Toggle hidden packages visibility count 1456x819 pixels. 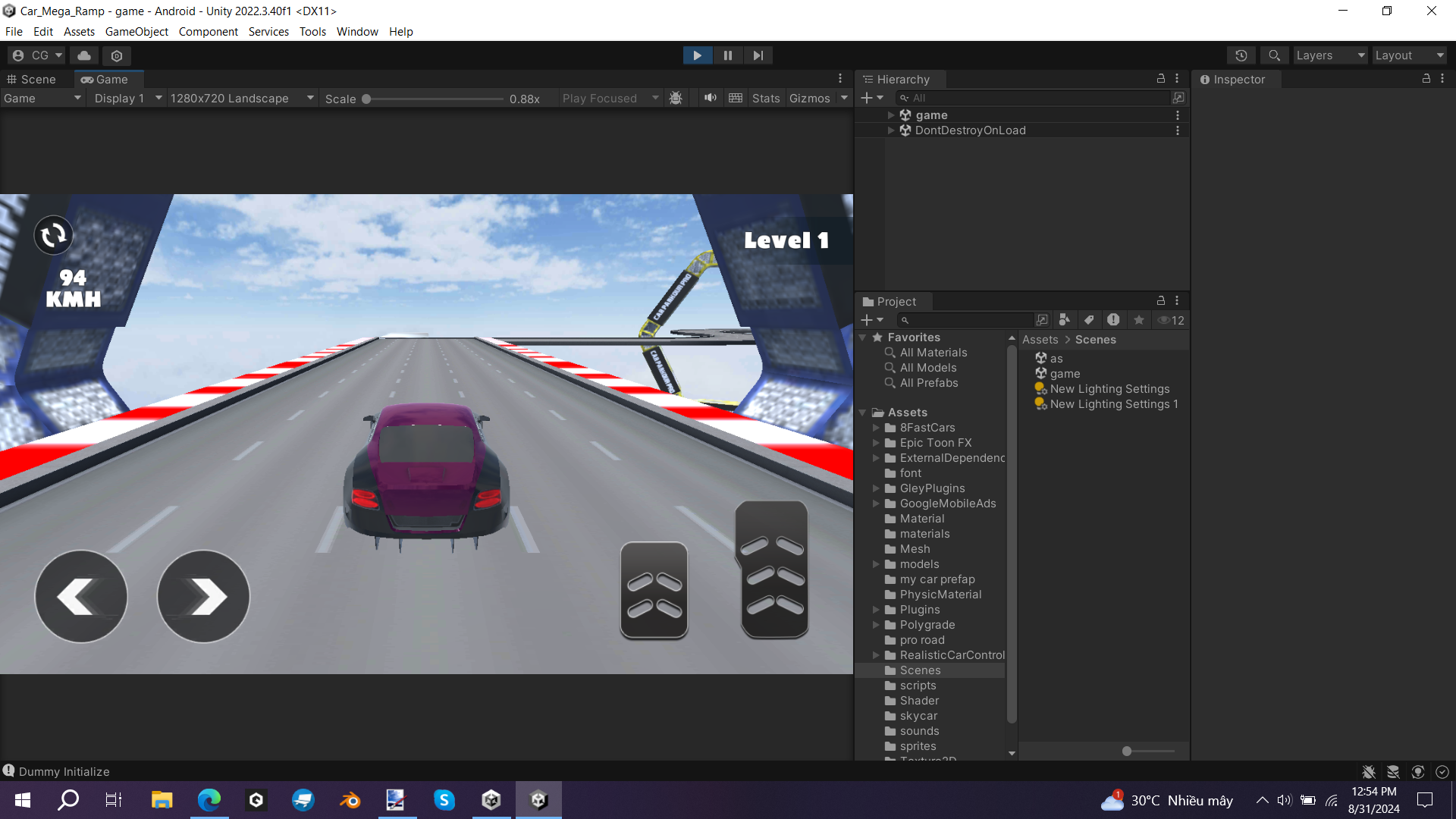pyautogui.click(x=1171, y=320)
